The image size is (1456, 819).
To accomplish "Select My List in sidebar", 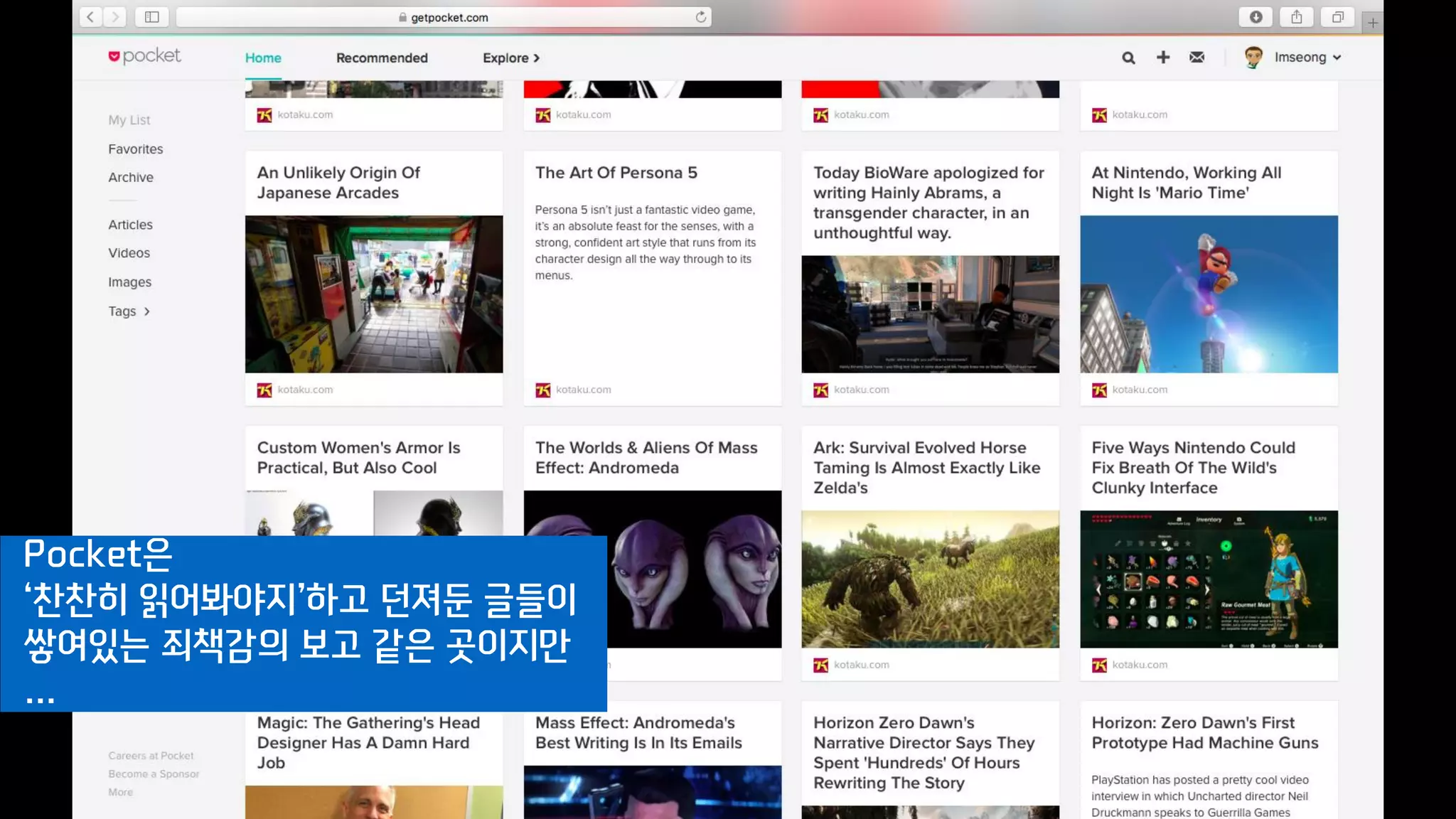I will (129, 120).
